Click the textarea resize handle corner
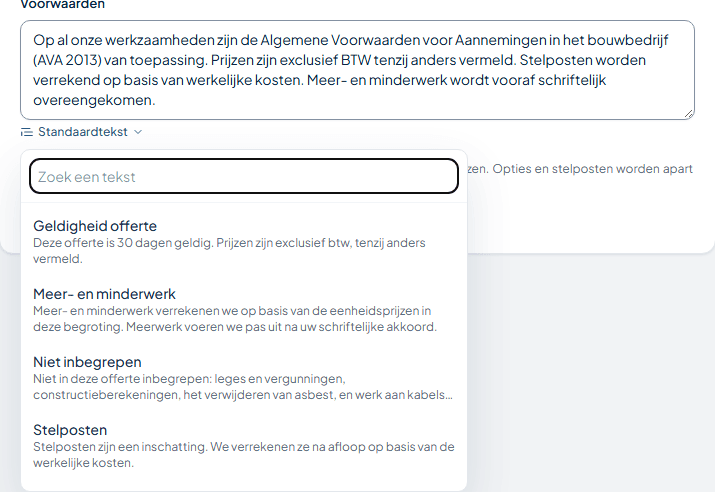 [689, 114]
